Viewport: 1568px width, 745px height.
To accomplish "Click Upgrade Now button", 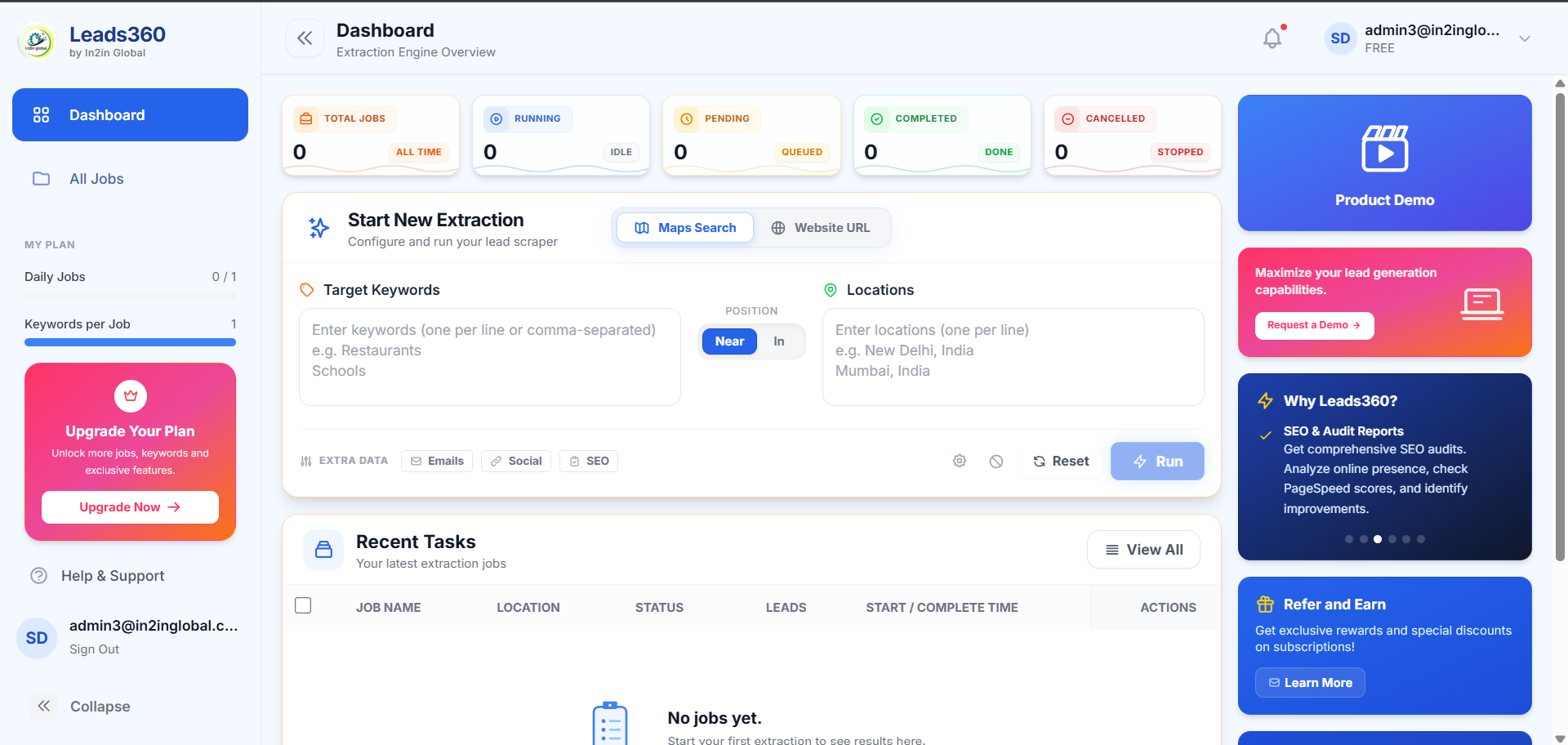I will (x=130, y=507).
